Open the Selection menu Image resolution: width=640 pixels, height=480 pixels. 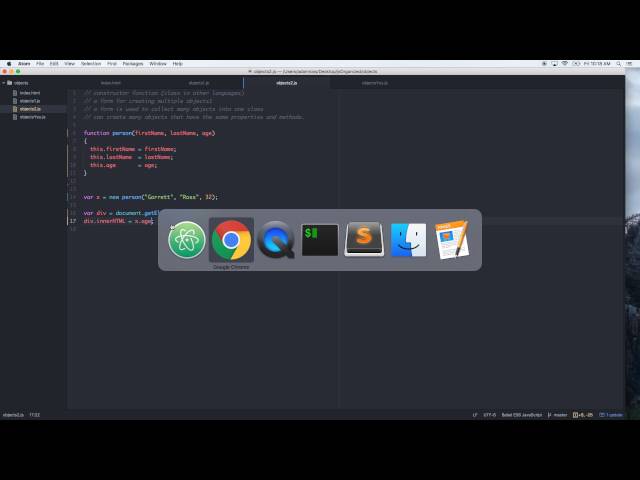tap(91, 64)
